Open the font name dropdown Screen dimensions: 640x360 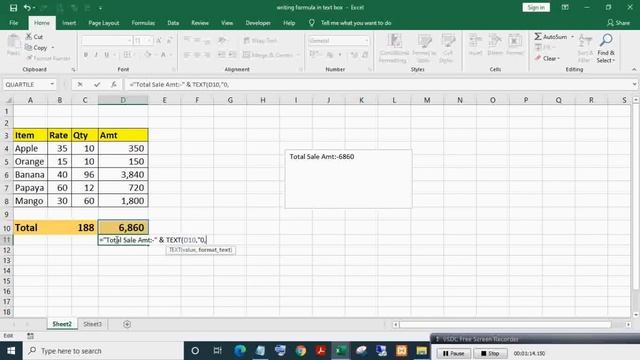point(129,41)
